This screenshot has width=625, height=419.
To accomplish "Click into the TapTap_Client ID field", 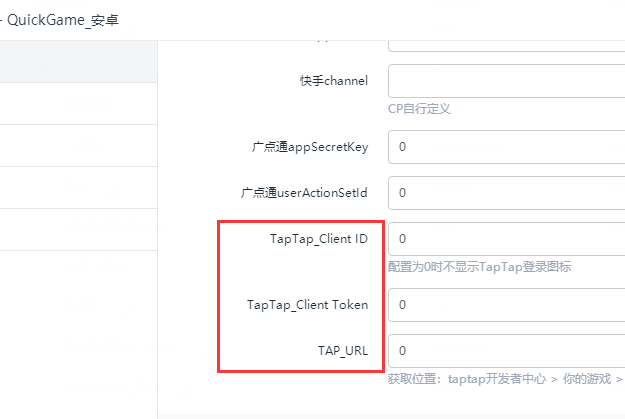I will click(x=507, y=239).
